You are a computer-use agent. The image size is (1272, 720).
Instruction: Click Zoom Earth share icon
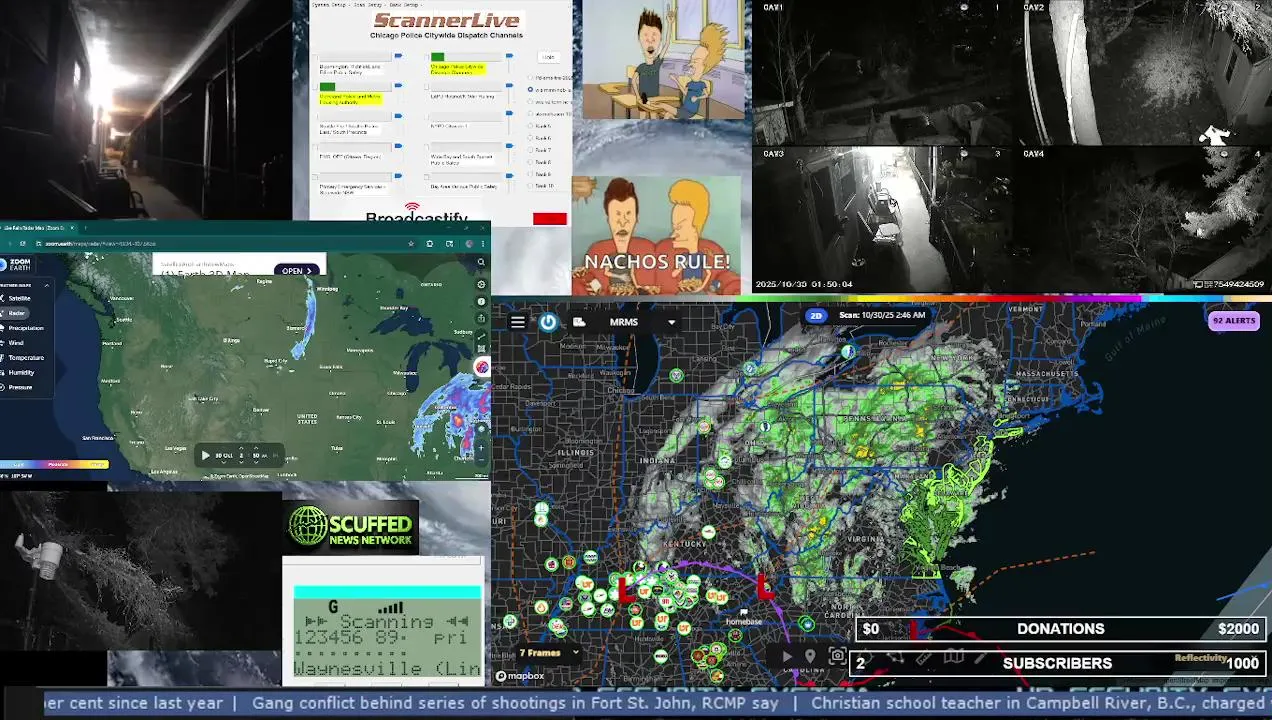click(x=481, y=318)
